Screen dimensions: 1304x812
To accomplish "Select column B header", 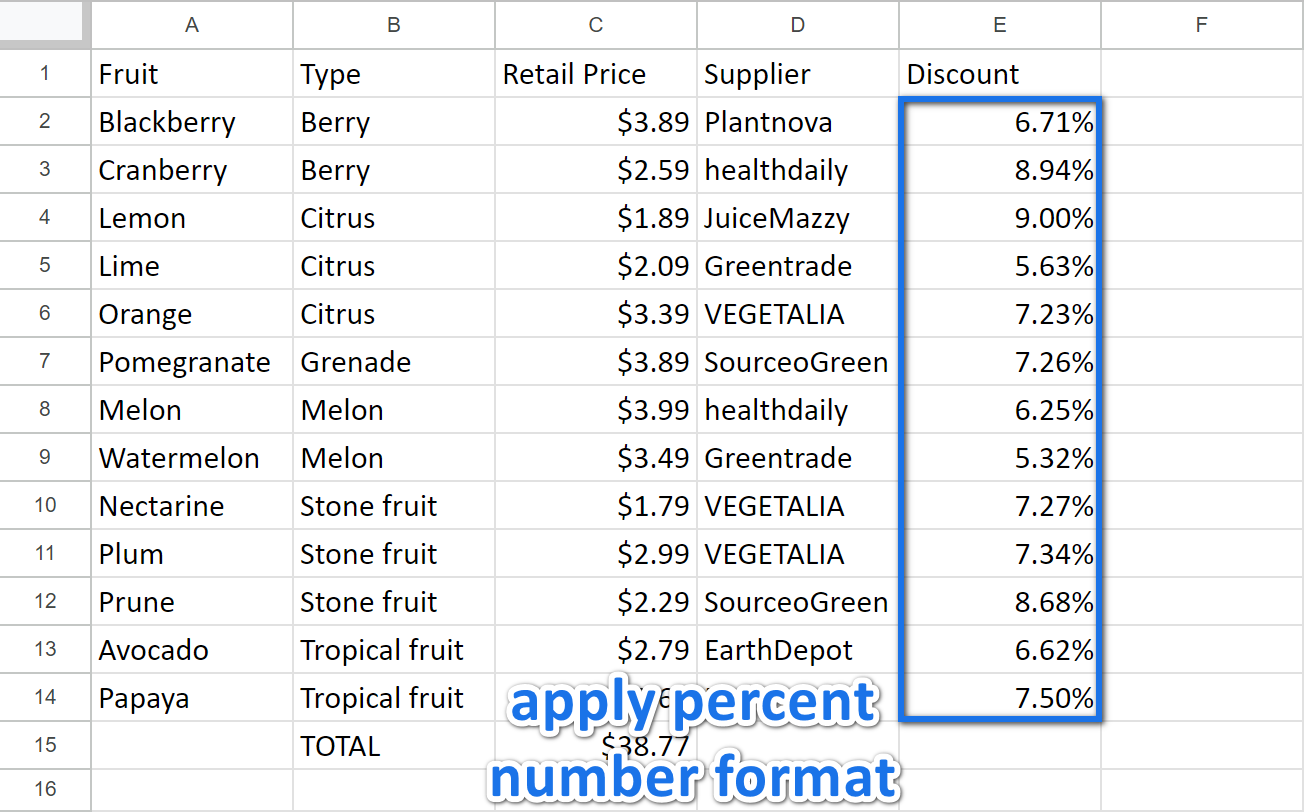I will coord(394,25).
